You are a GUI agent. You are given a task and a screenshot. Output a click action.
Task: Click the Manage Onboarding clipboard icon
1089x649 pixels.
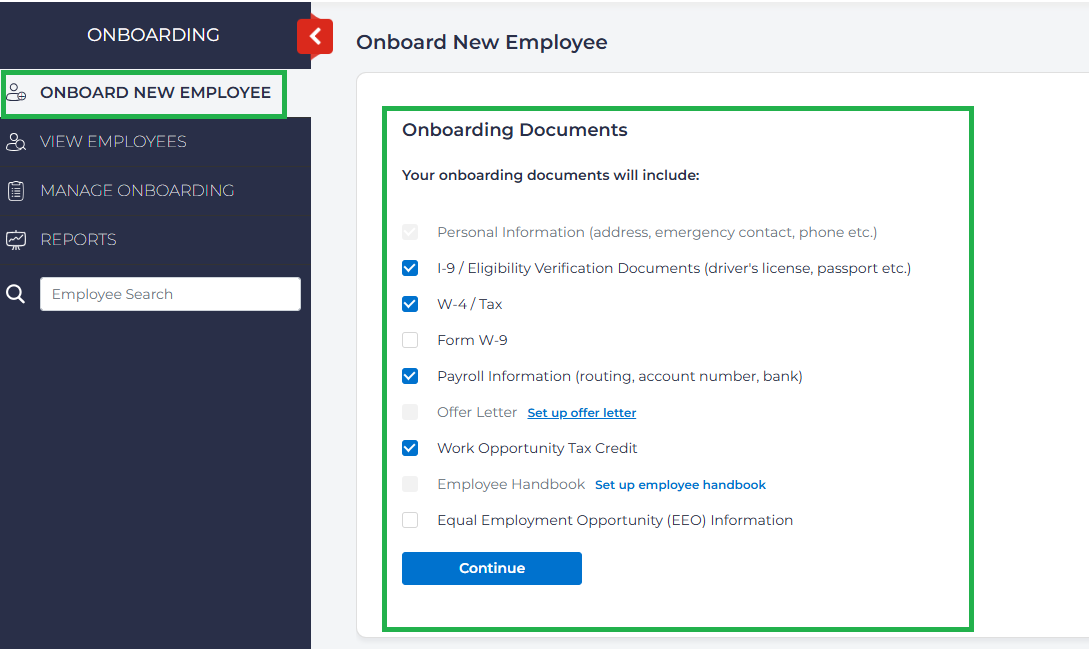pyautogui.click(x=16, y=191)
